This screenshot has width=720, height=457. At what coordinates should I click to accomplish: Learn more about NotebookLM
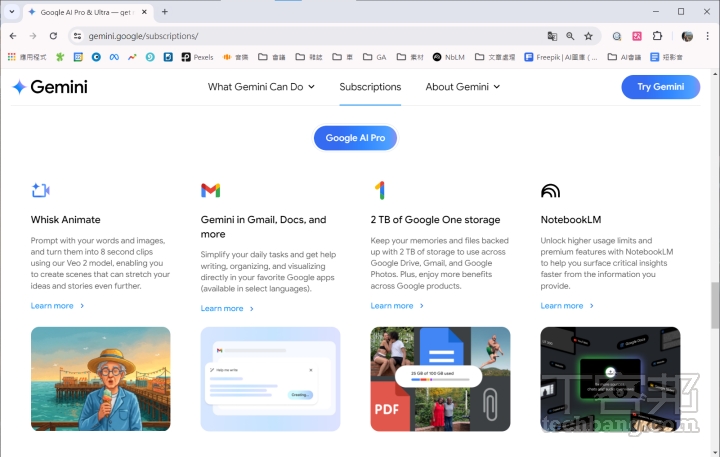click(x=567, y=306)
